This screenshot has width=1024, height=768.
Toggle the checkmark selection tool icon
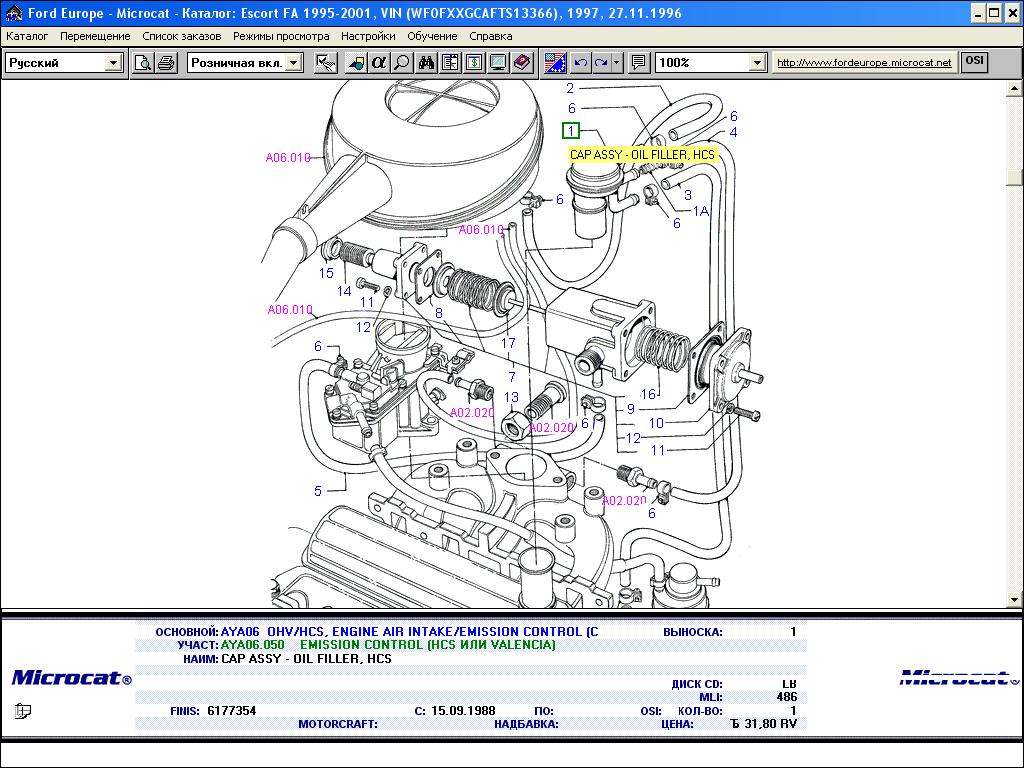[325, 63]
